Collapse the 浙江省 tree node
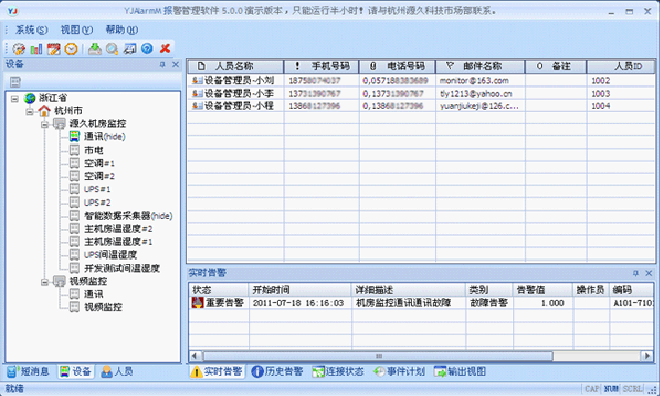Image resolution: width=660 pixels, height=396 pixels. 15,99
